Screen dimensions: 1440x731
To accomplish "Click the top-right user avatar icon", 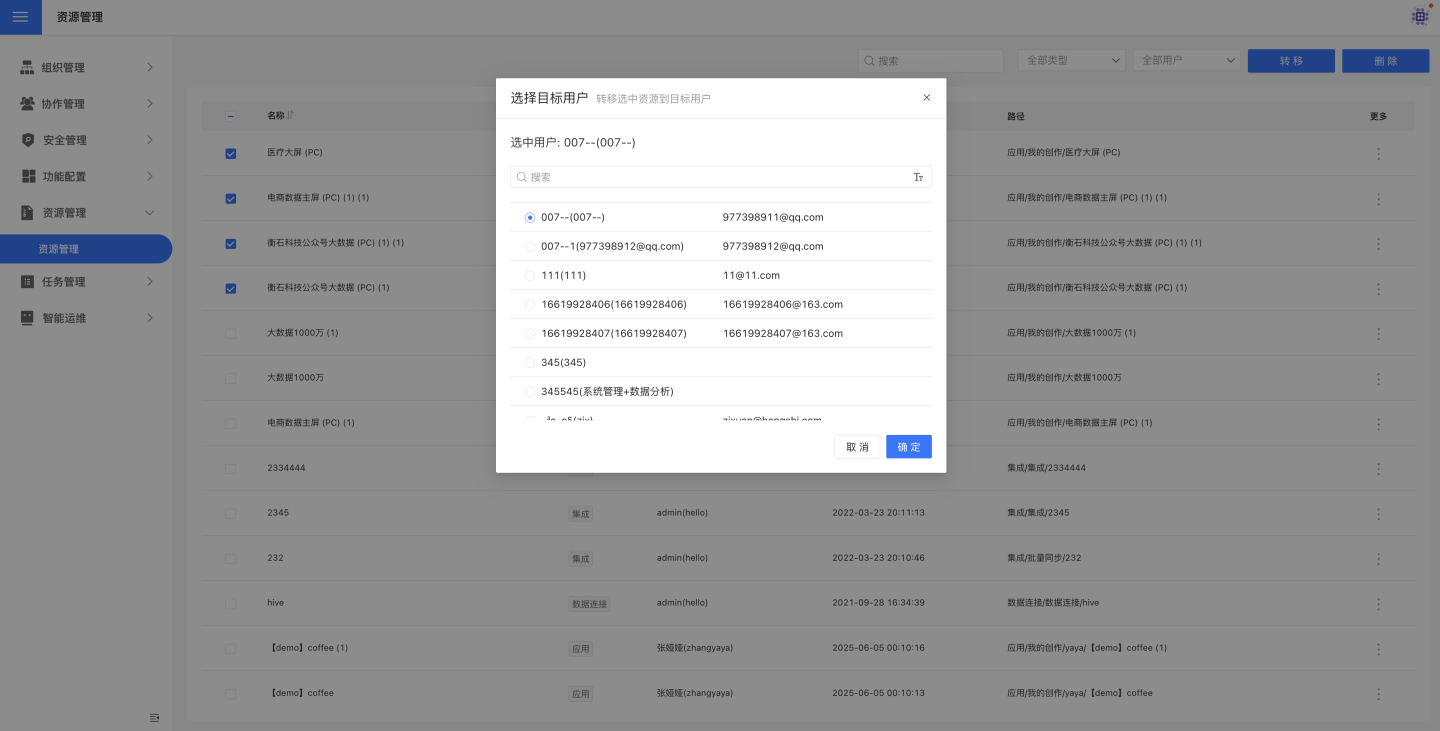I will (1420, 16).
